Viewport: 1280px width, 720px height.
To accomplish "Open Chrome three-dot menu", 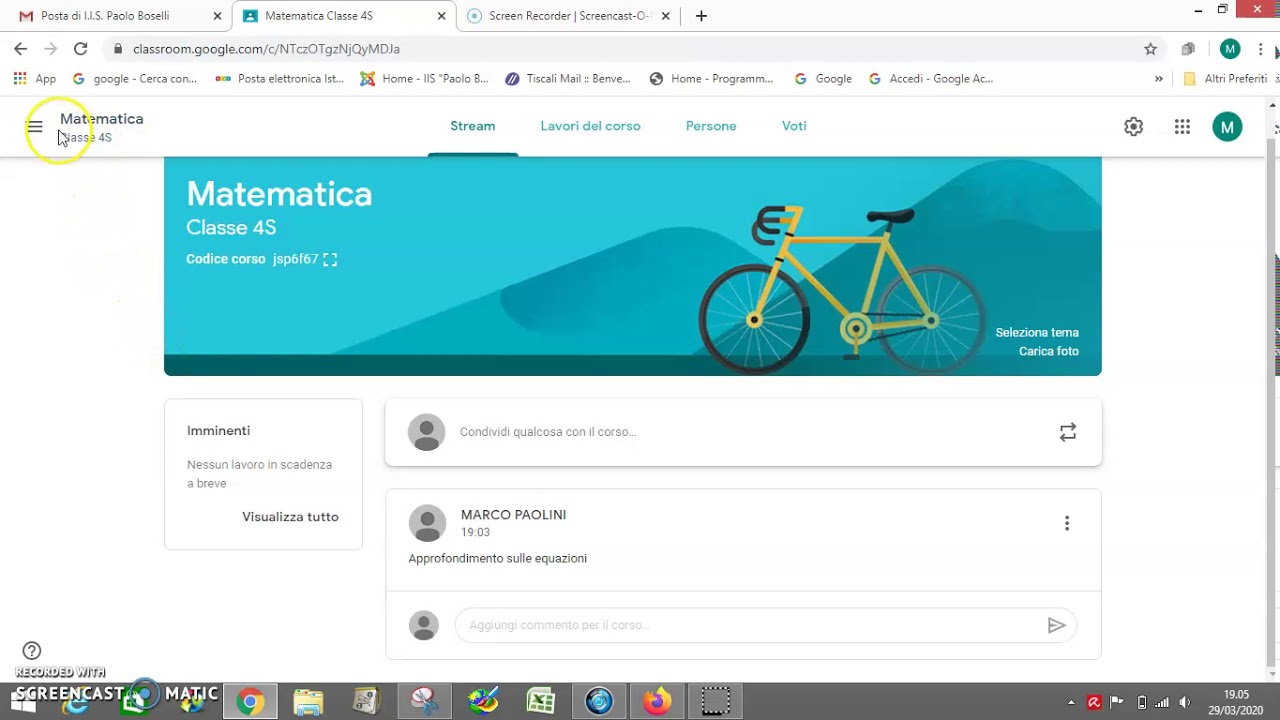I will [x=1261, y=49].
